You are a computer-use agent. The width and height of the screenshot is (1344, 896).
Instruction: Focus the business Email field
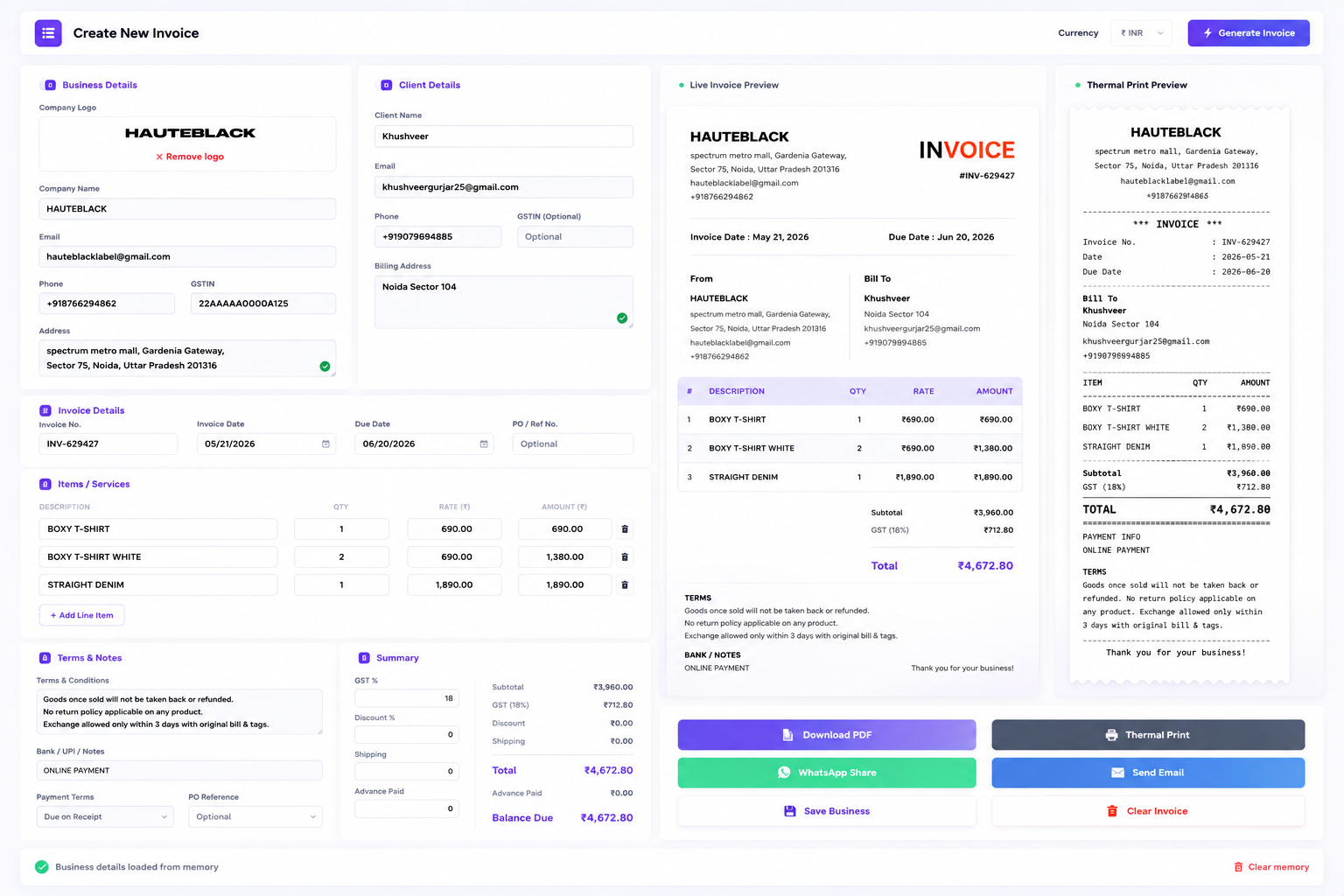(187, 256)
